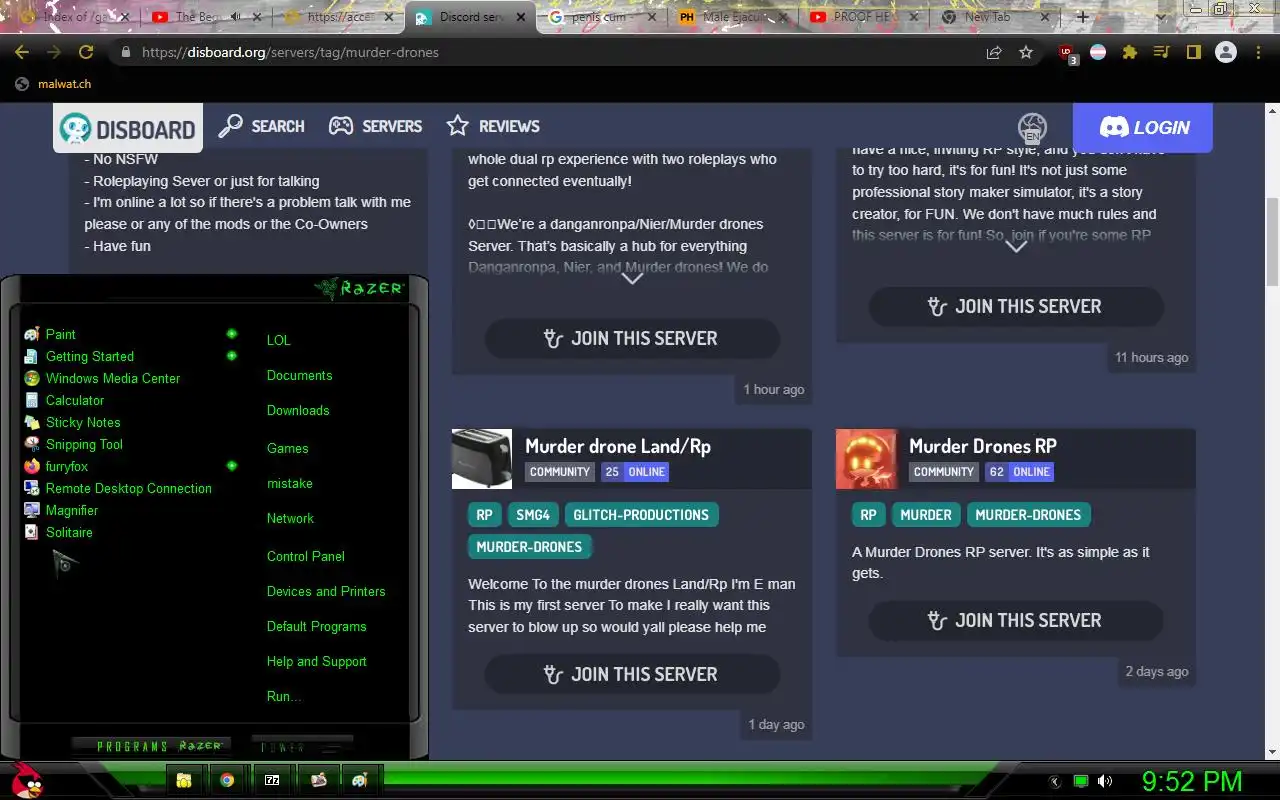Screen dimensions: 1280x800
Task: Expand Paint jump list arrow
Action: click(x=231, y=334)
